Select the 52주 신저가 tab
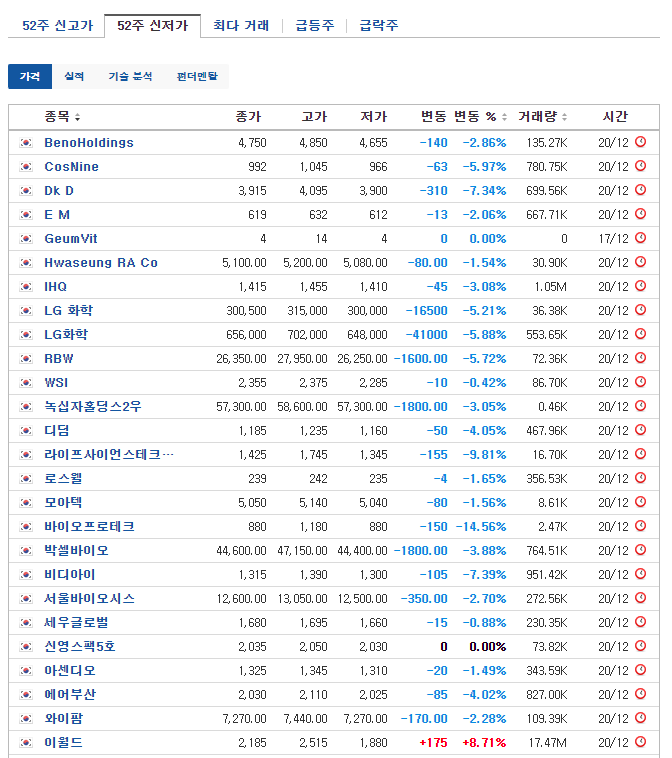The image size is (672, 758). pyautogui.click(x=153, y=26)
